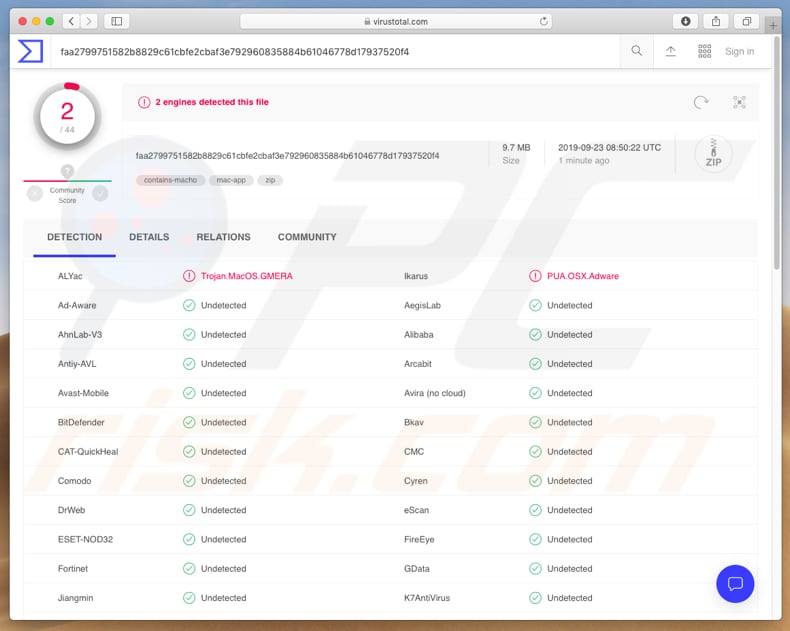Click the Ikarus engine name
This screenshot has height=631, width=790.
[x=416, y=276]
